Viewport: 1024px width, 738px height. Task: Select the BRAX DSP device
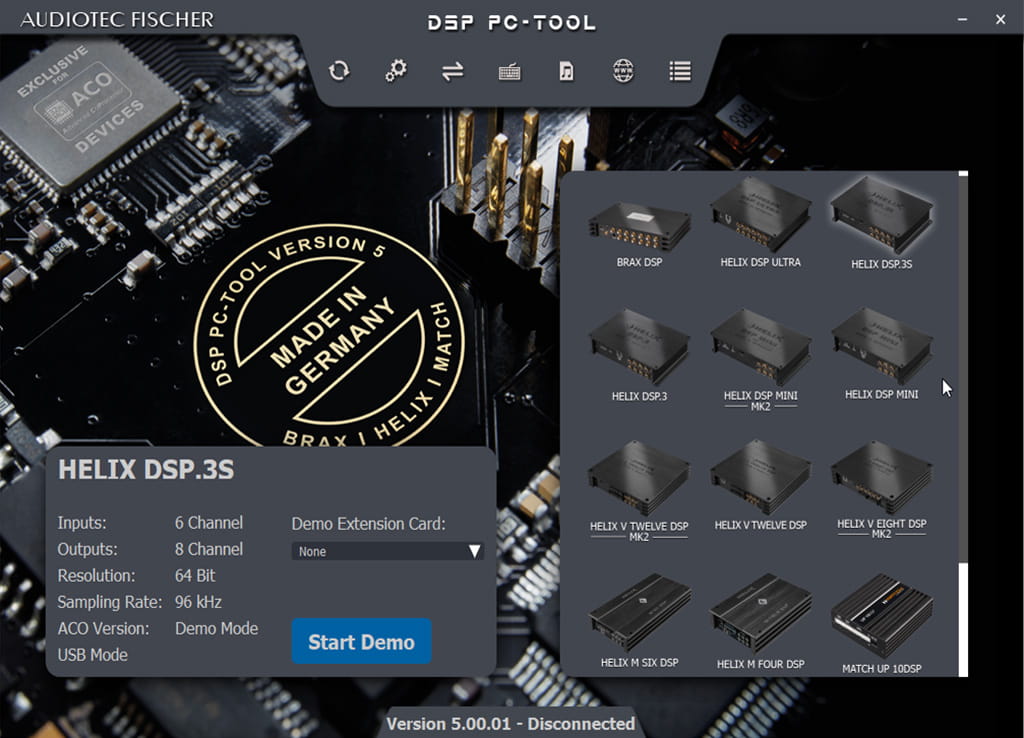639,234
